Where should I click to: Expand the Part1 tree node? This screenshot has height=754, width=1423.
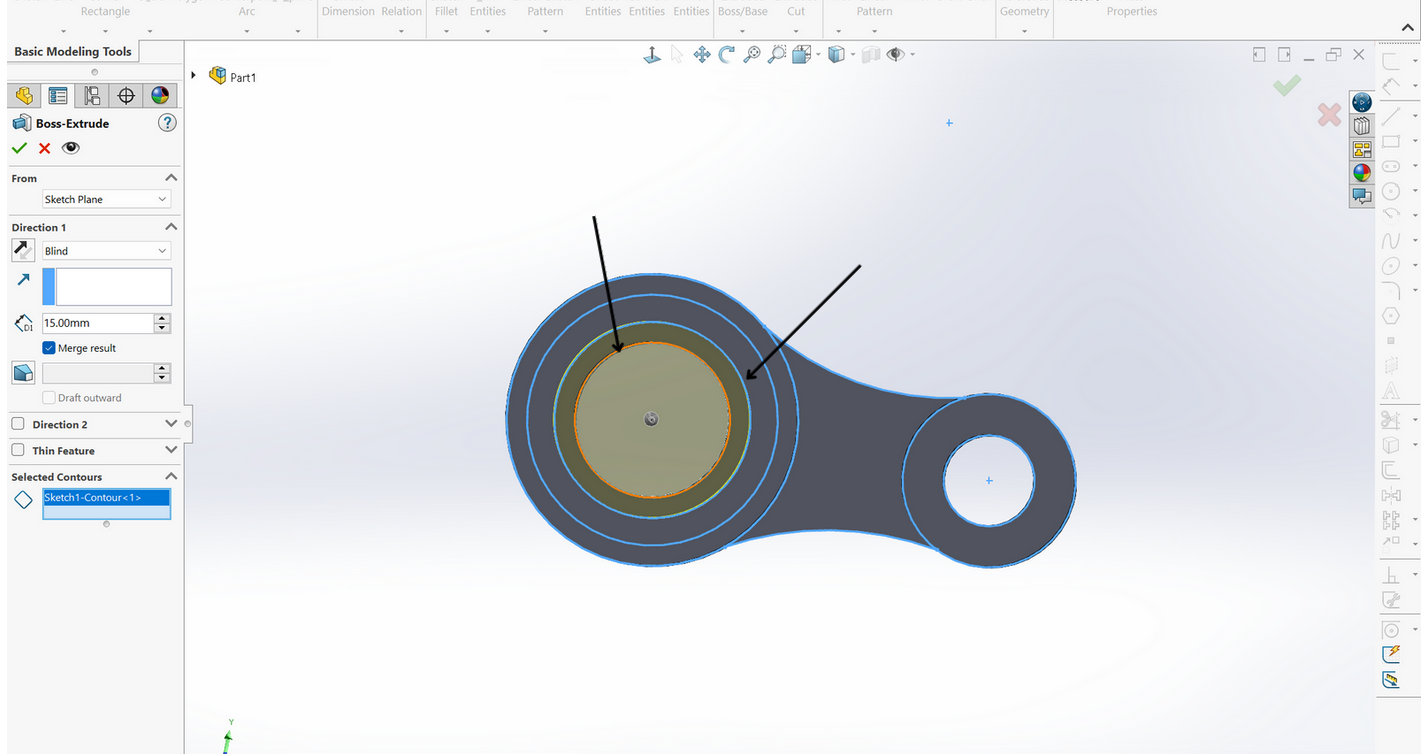pyautogui.click(x=193, y=76)
